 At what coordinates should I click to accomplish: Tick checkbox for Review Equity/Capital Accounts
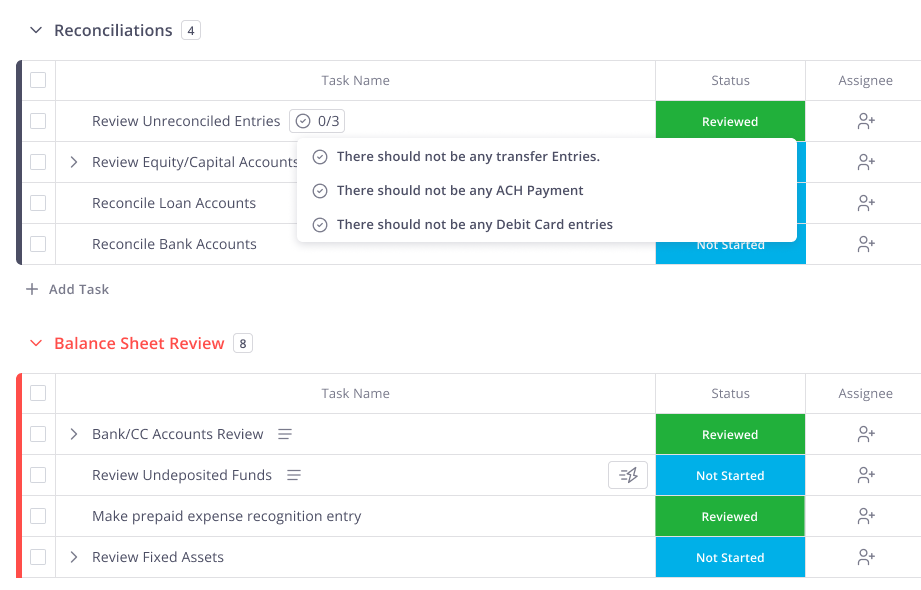click(x=38, y=162)
